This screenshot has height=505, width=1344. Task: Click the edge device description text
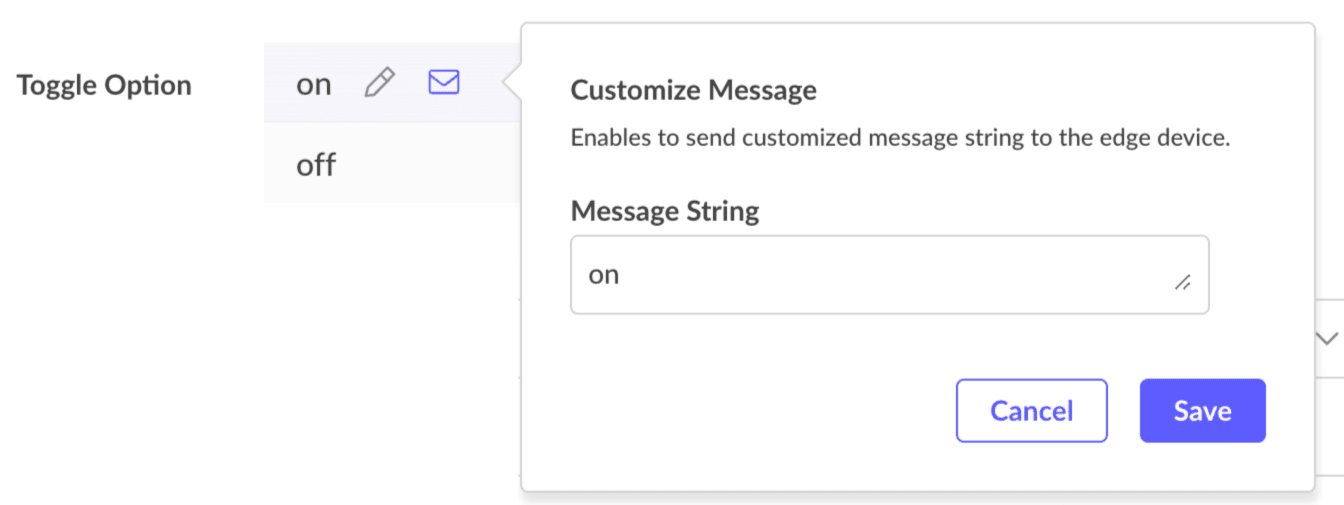[x=900, y=138]
